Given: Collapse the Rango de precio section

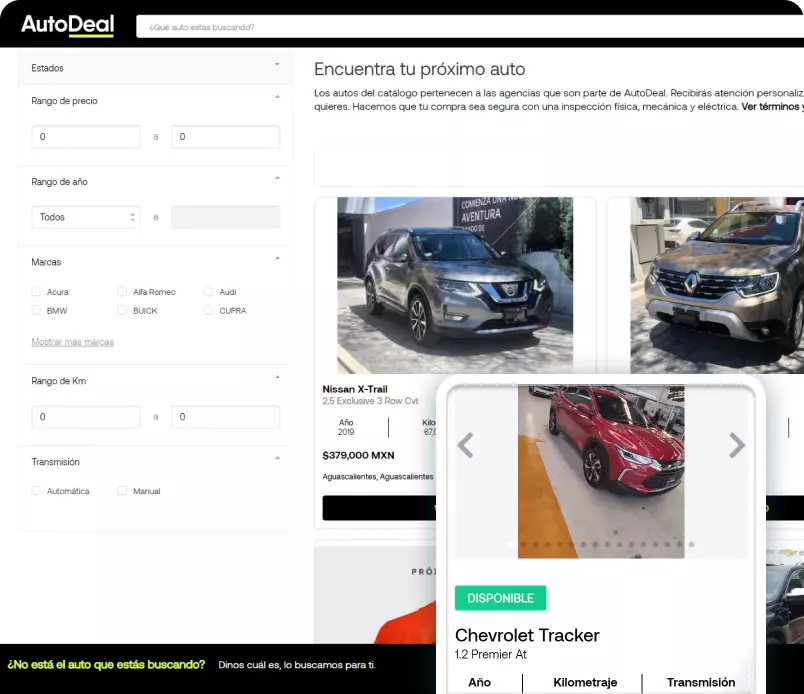Looking at the screenshot, I should point(277,97).
